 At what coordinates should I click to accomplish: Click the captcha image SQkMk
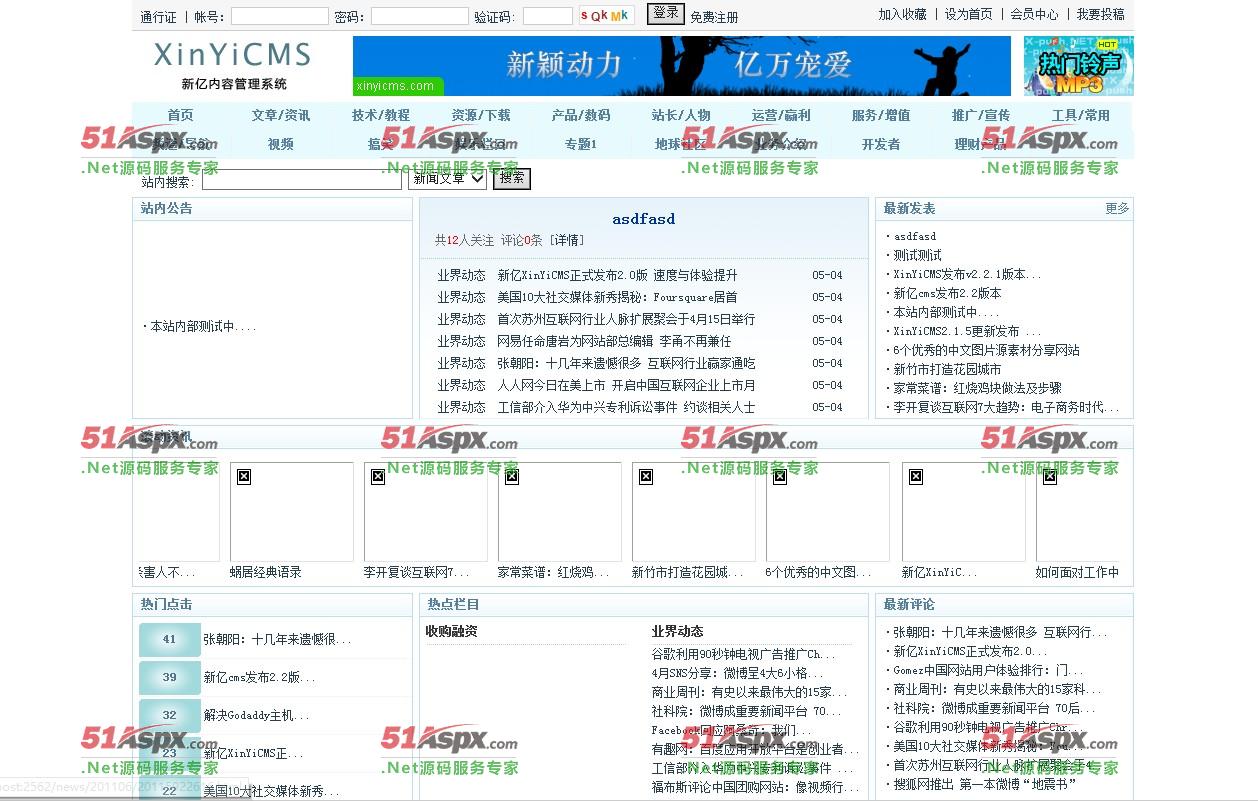click(x=606, y=15)
